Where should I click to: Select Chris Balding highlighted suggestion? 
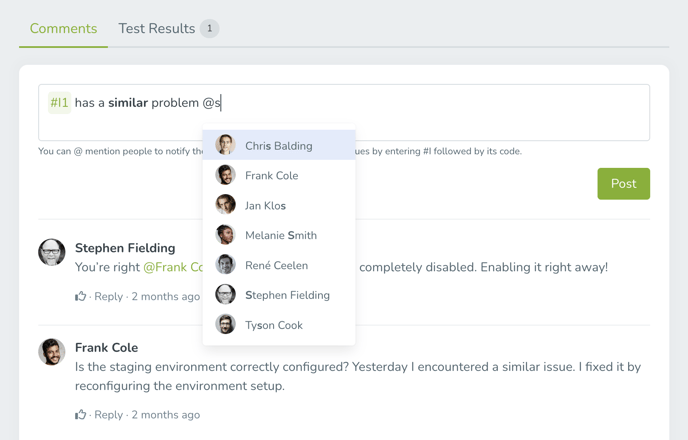point(279,145)
